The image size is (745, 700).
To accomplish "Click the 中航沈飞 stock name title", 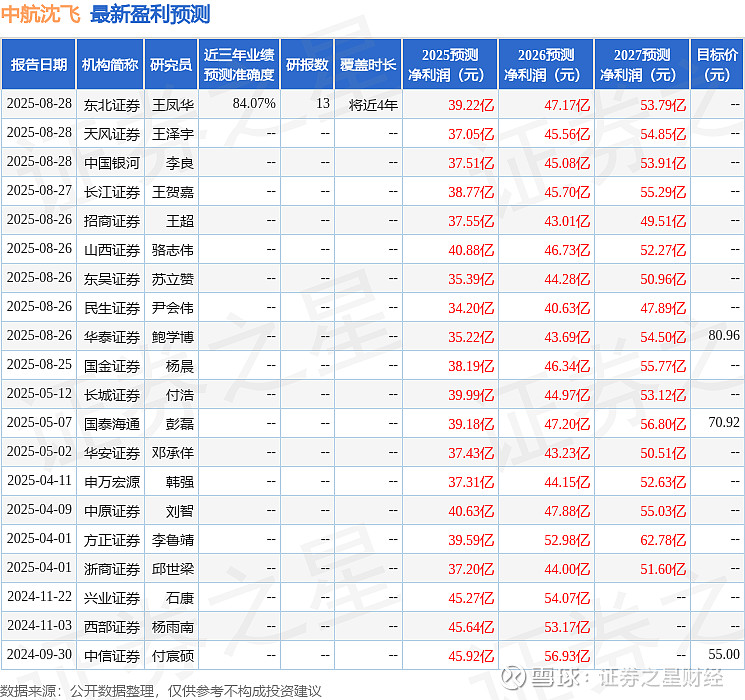I will [42, 14].
